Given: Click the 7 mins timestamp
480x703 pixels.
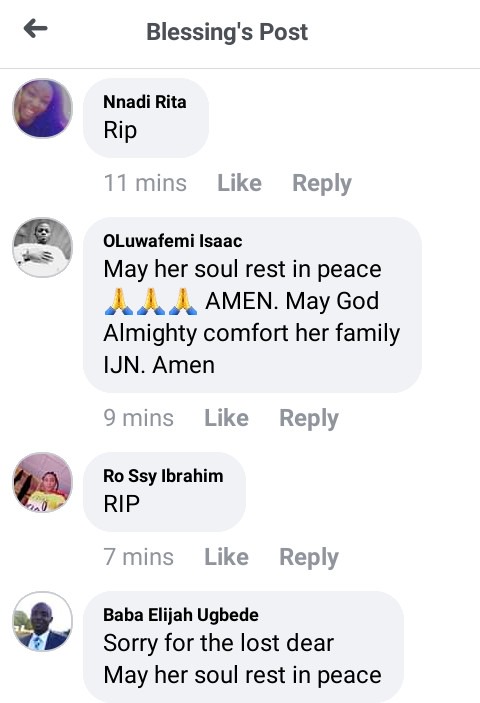Looking at the screenshot, I should [x=138, y=557].
